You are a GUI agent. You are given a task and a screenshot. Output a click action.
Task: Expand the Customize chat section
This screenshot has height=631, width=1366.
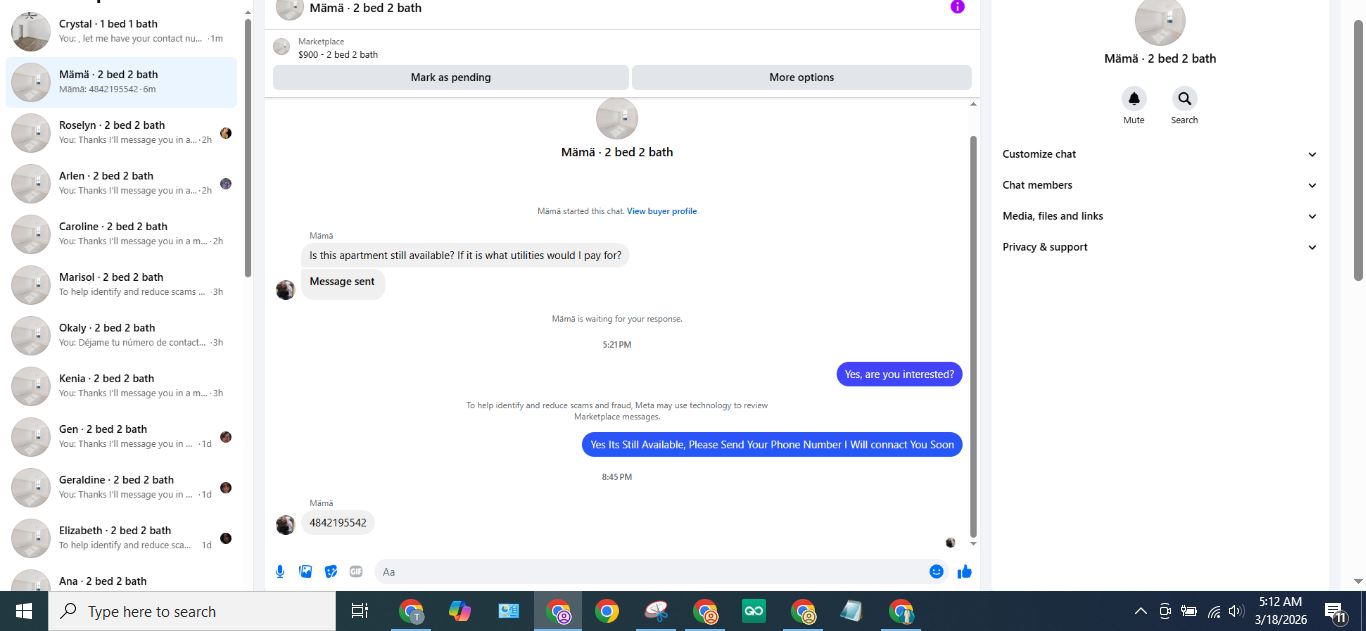tap(1160, 154)
